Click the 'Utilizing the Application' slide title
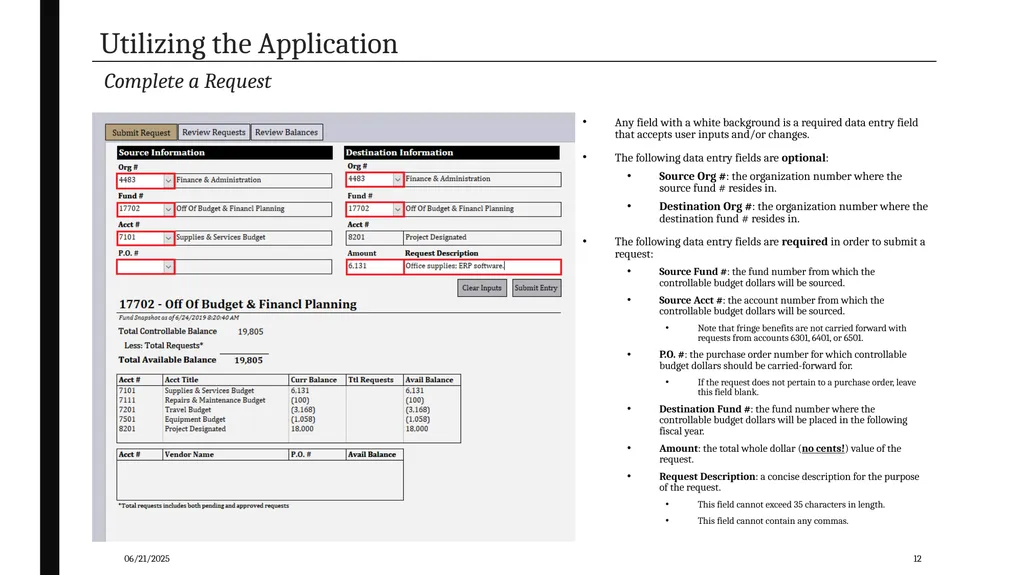Screen dimensions: 1024x575 [x=249, y=44]
